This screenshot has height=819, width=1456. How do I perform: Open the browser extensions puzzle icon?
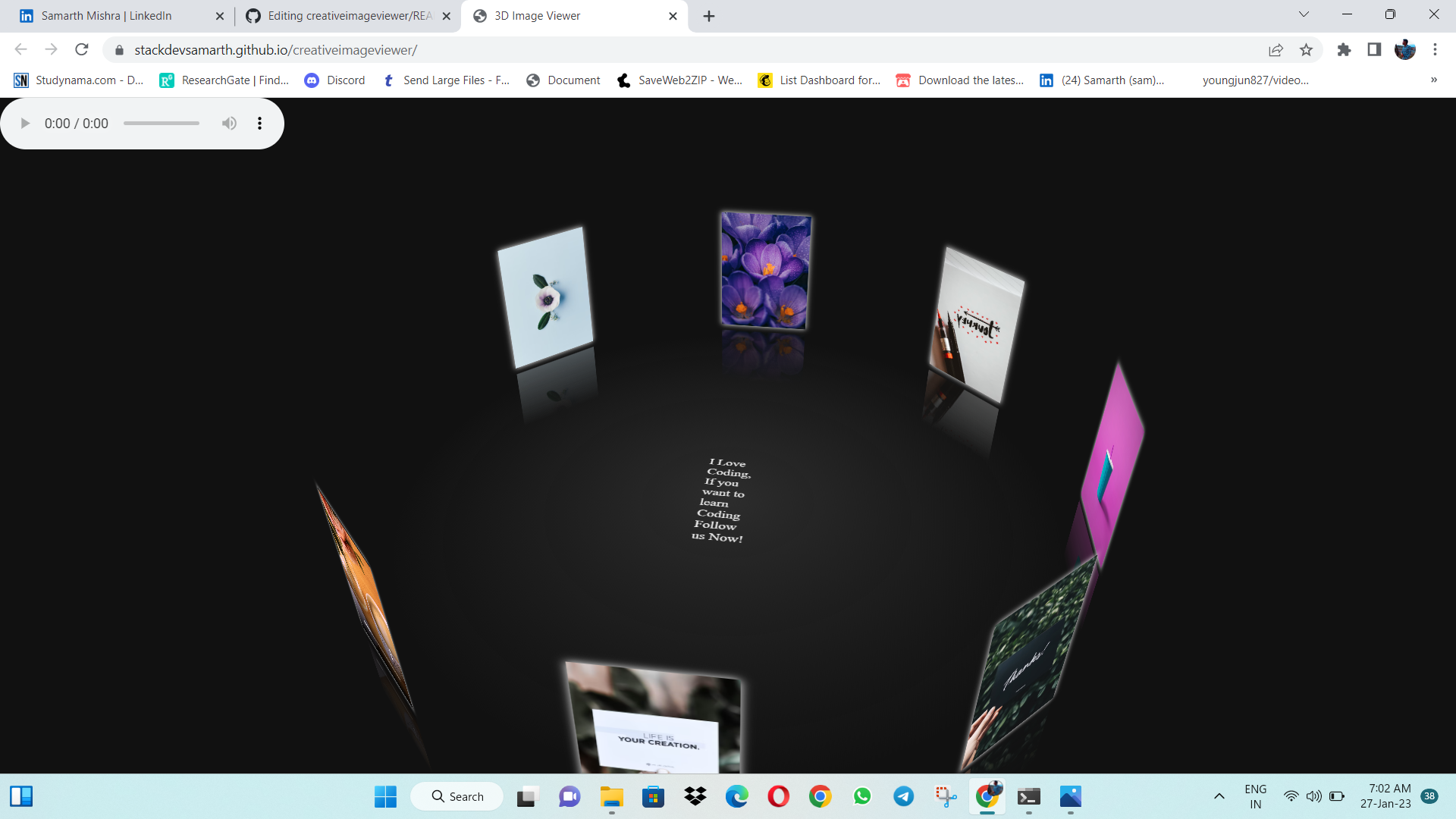[x=1344, y=50]
